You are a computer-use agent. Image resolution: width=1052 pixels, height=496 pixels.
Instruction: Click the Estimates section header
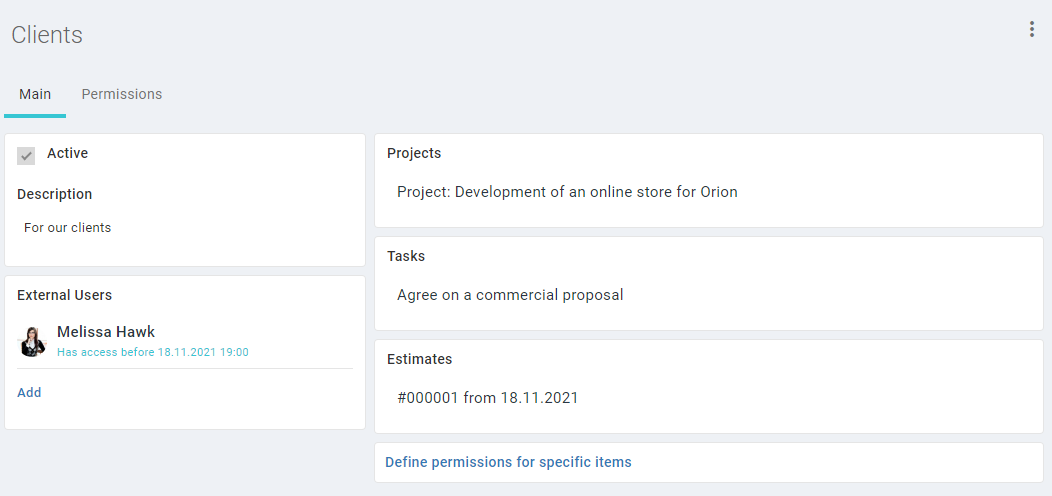click(x=419, y=360)
